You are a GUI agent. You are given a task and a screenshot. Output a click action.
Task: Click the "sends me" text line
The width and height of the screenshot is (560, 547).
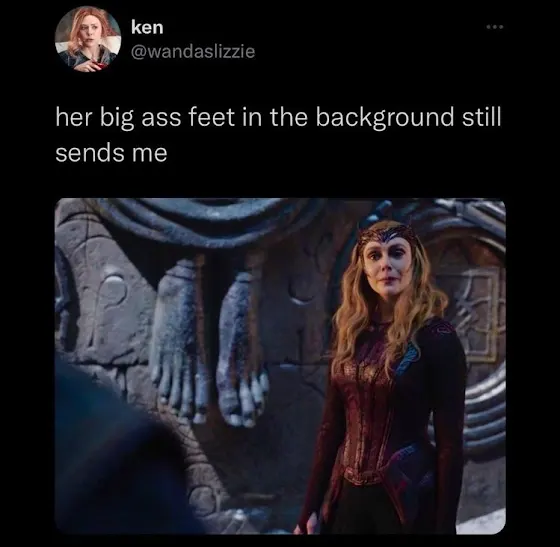point(111,154)
